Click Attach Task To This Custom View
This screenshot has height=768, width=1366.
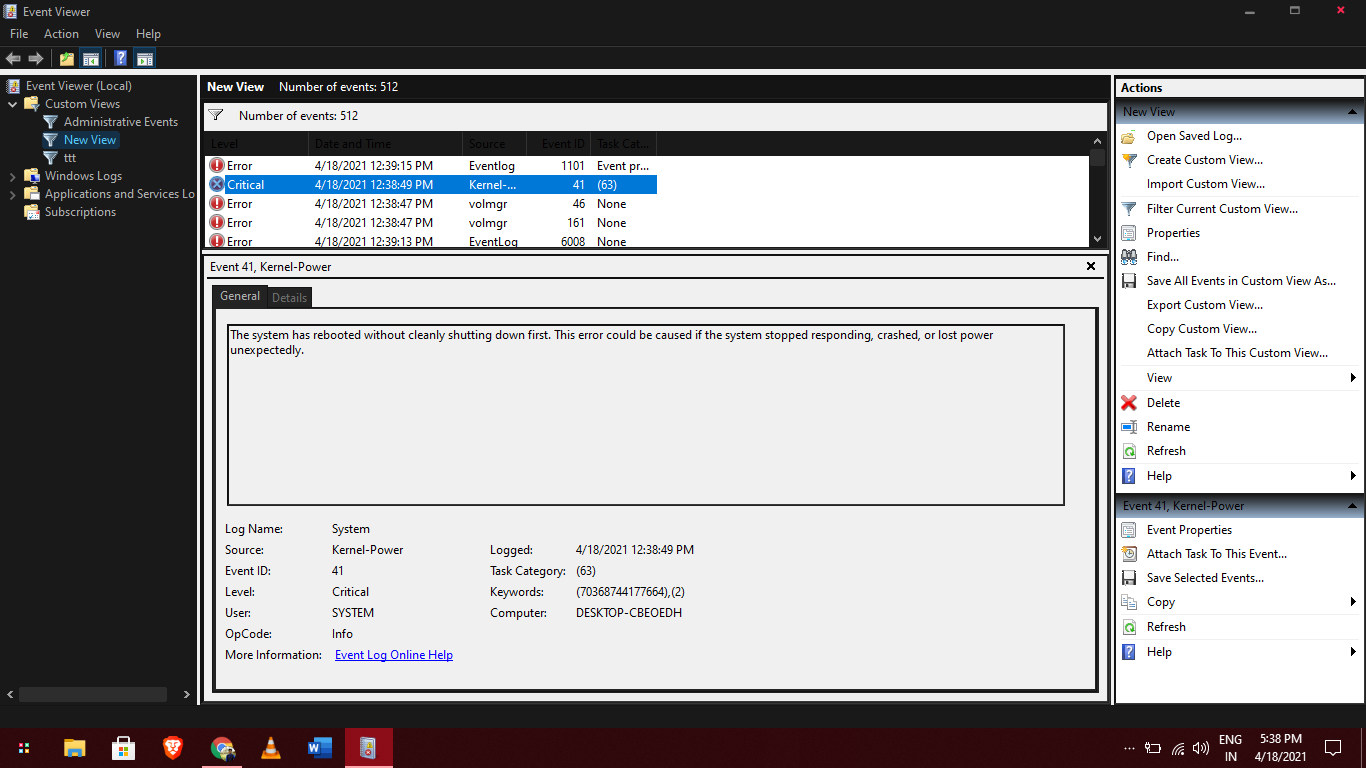(1238, 353)
